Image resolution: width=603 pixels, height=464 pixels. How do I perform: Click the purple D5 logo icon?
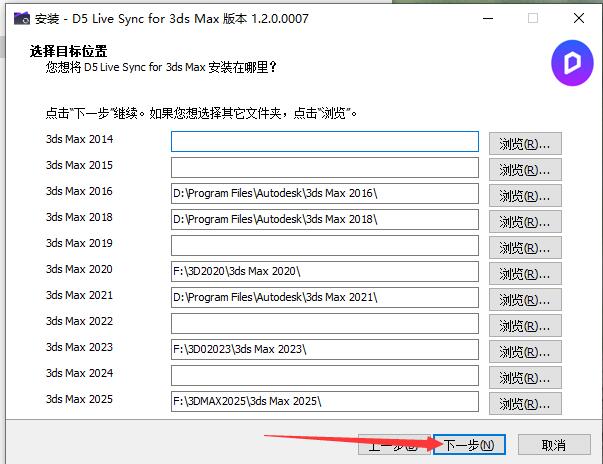[x=572, y=63]
